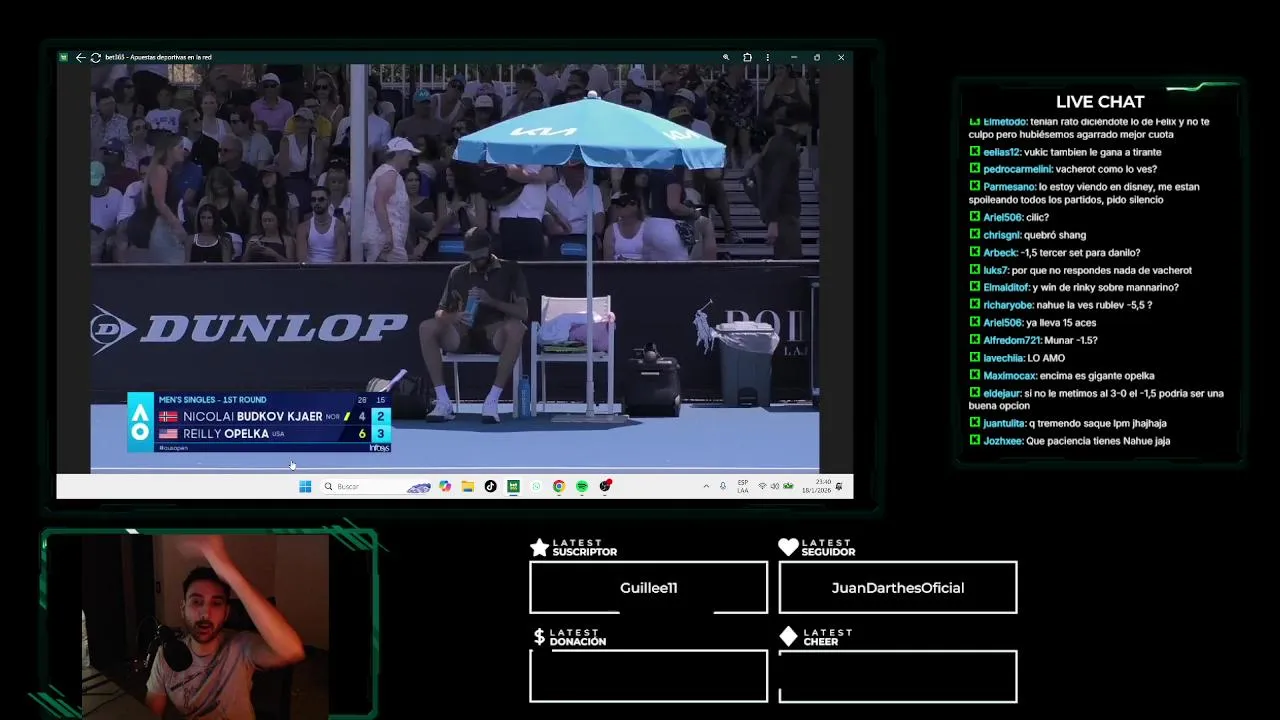Click richaryobe's chat message about rublev
The width and height of the screenshot is (1280, 720).
[x=1060, y=305]
